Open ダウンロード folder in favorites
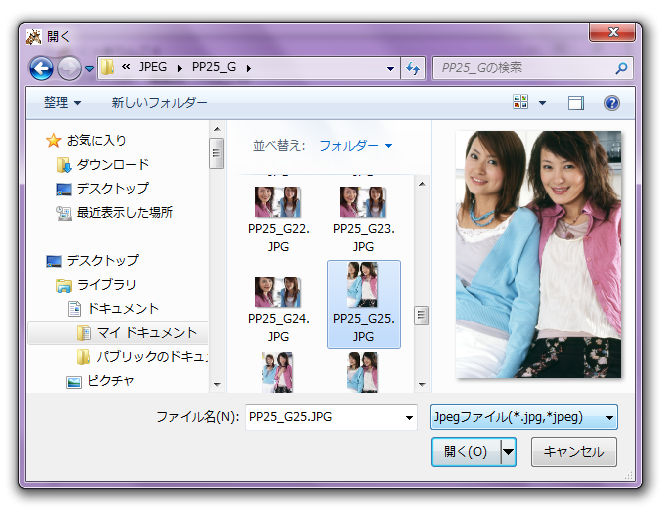 click(113, 165)
